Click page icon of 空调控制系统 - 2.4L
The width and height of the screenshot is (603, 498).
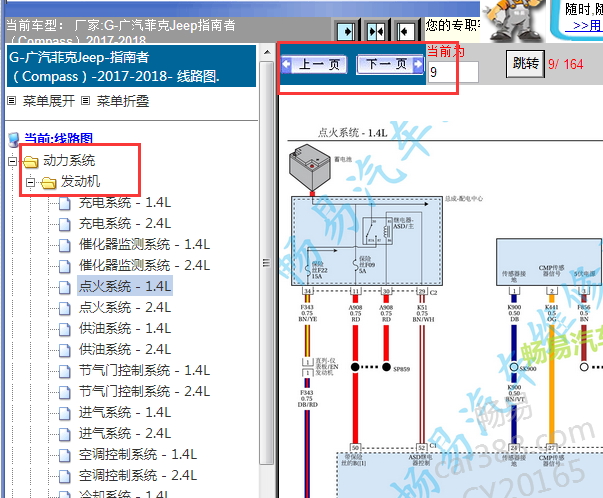65,476
